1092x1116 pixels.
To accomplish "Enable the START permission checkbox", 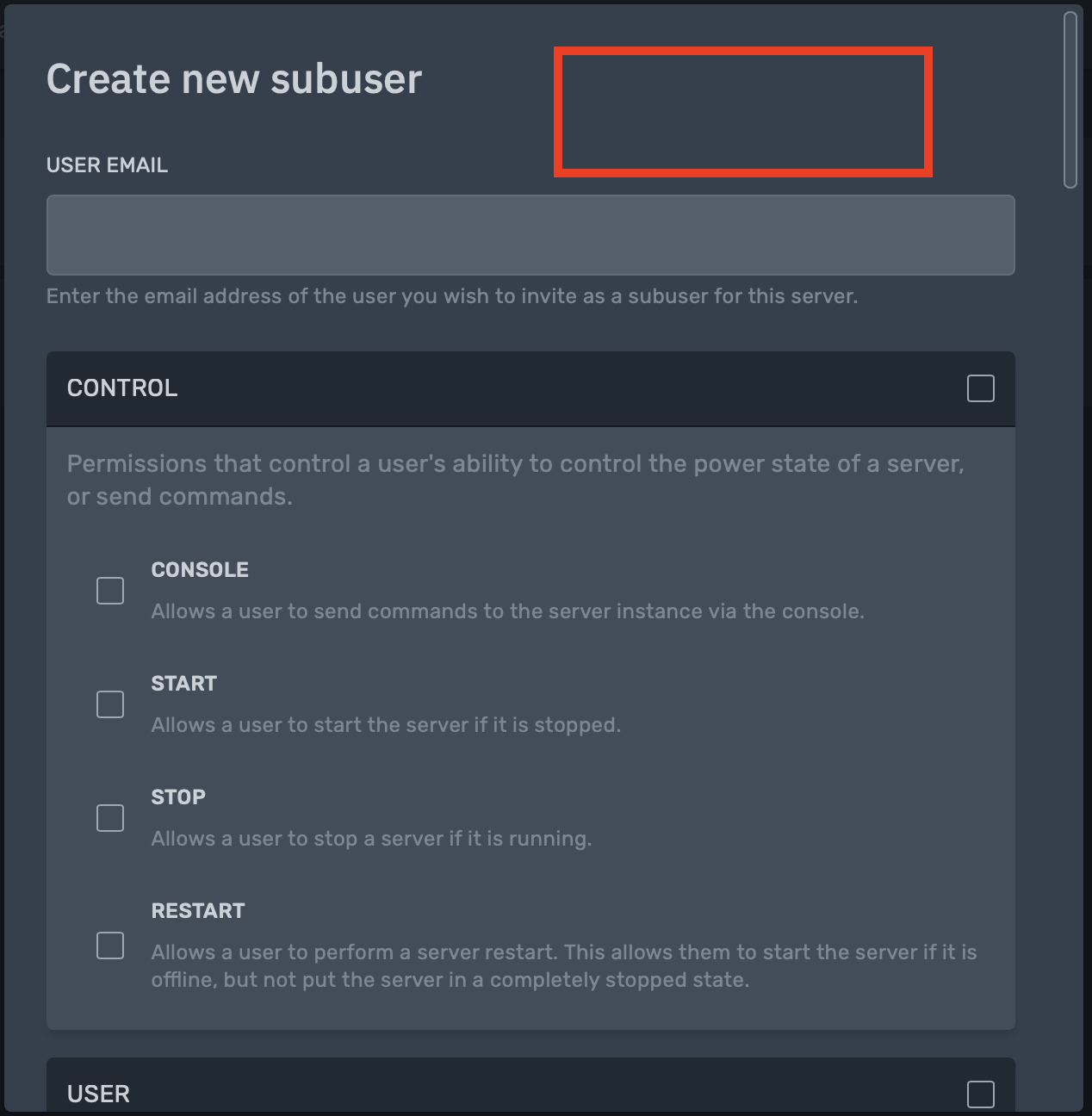I will pos(110,704).
